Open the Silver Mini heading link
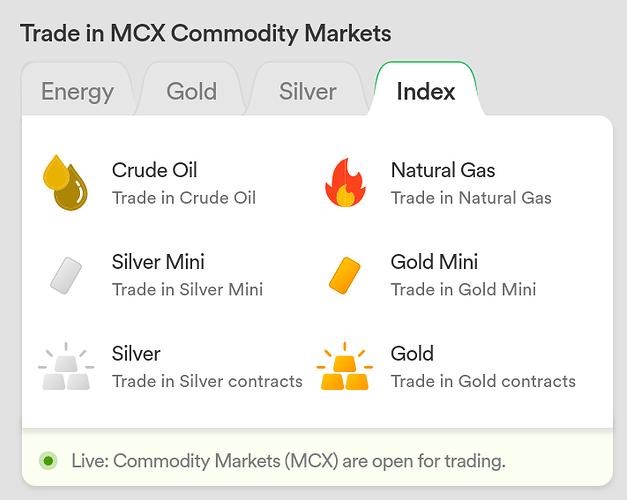 point(158,262)
